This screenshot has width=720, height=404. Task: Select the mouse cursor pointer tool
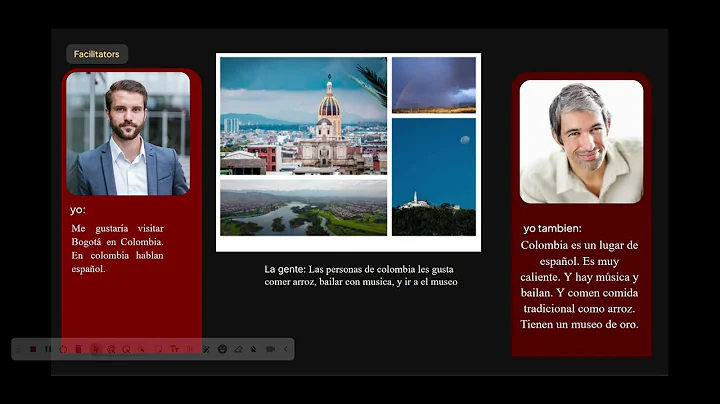tap(96, 349)
